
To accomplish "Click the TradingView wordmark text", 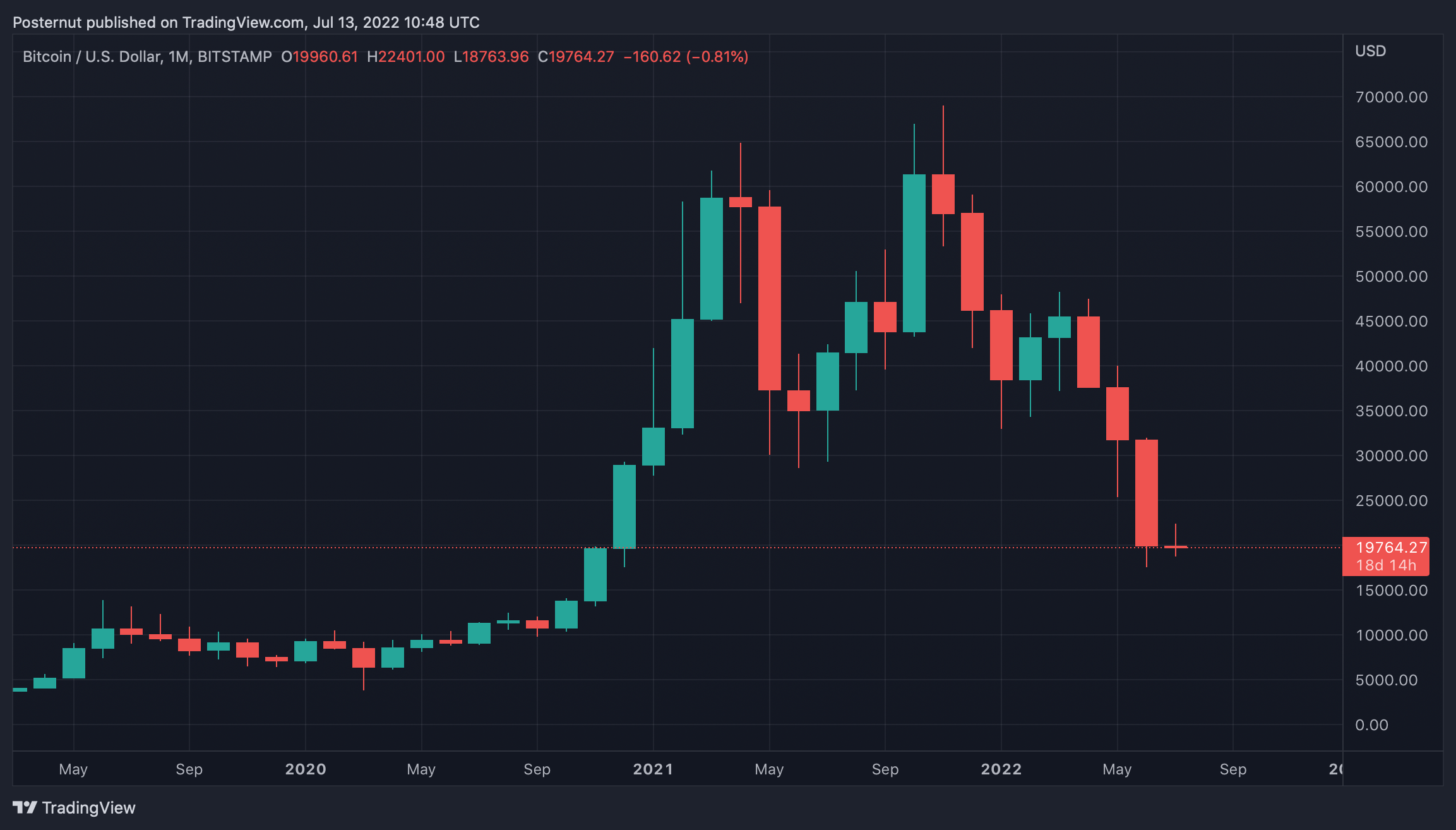I will tap(89, 808).
